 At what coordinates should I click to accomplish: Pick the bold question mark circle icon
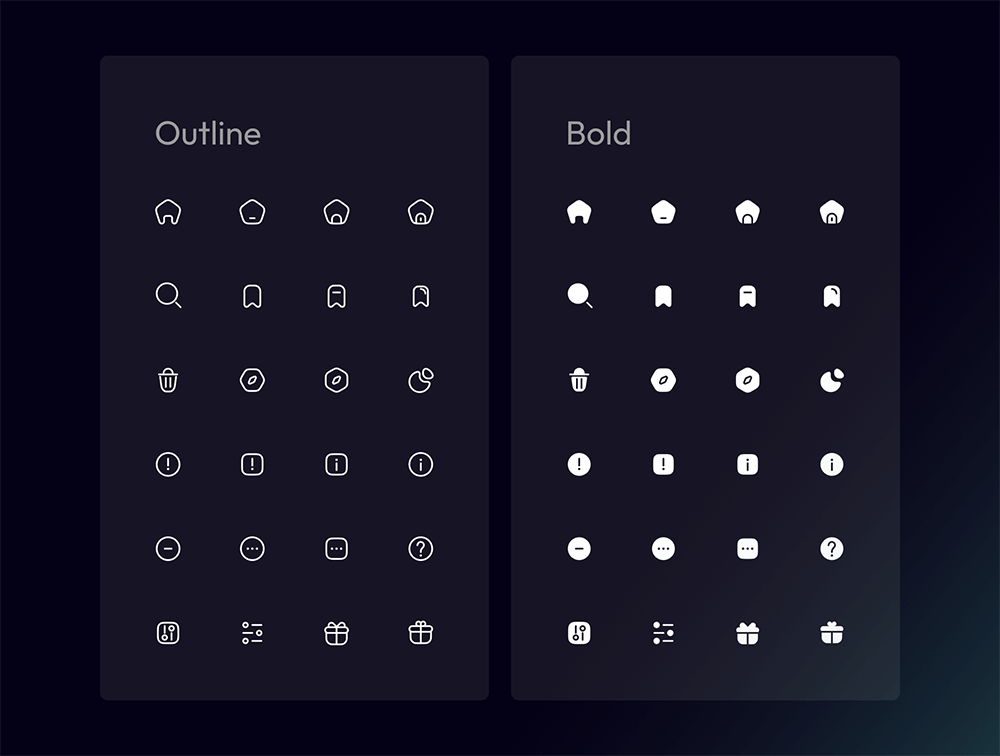[x=831, y=548]
